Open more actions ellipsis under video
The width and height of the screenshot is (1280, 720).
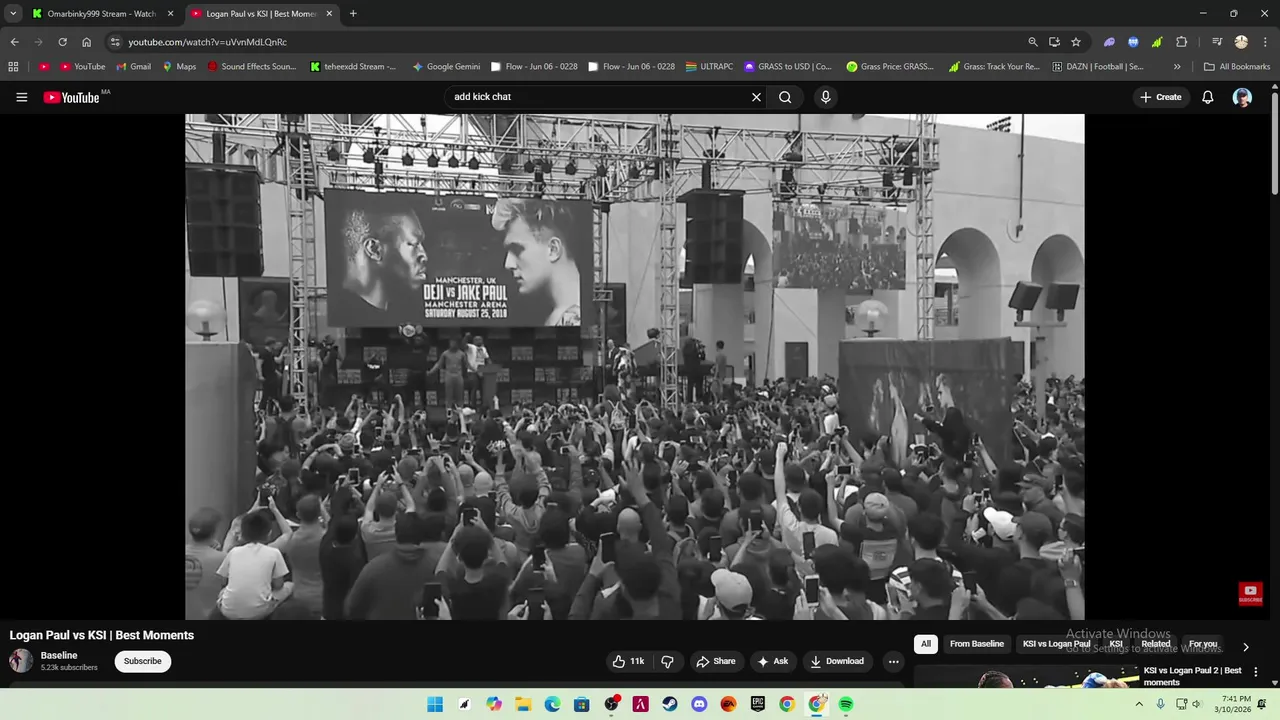click(x=893, y=661)
